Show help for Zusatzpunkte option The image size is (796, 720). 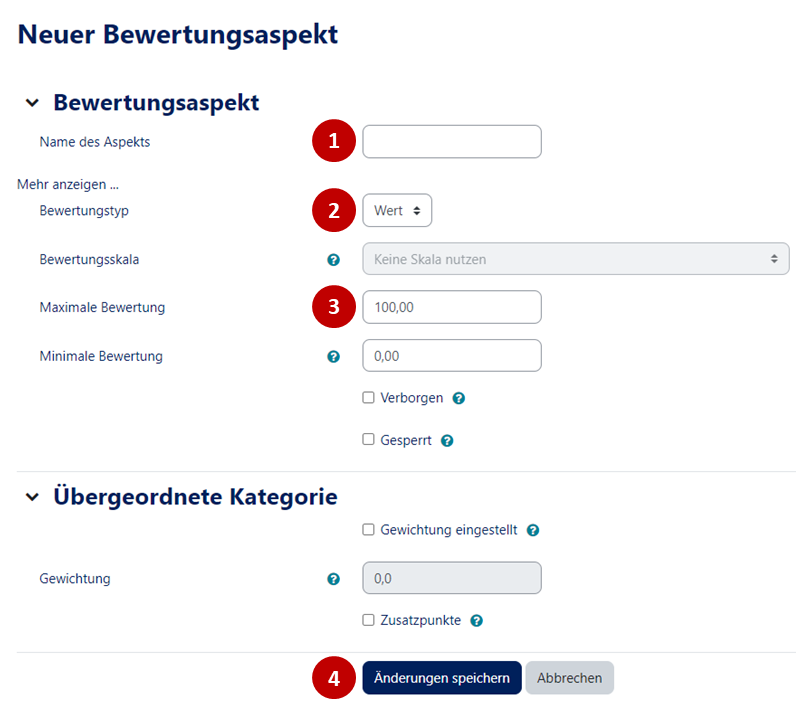[477, 621]
